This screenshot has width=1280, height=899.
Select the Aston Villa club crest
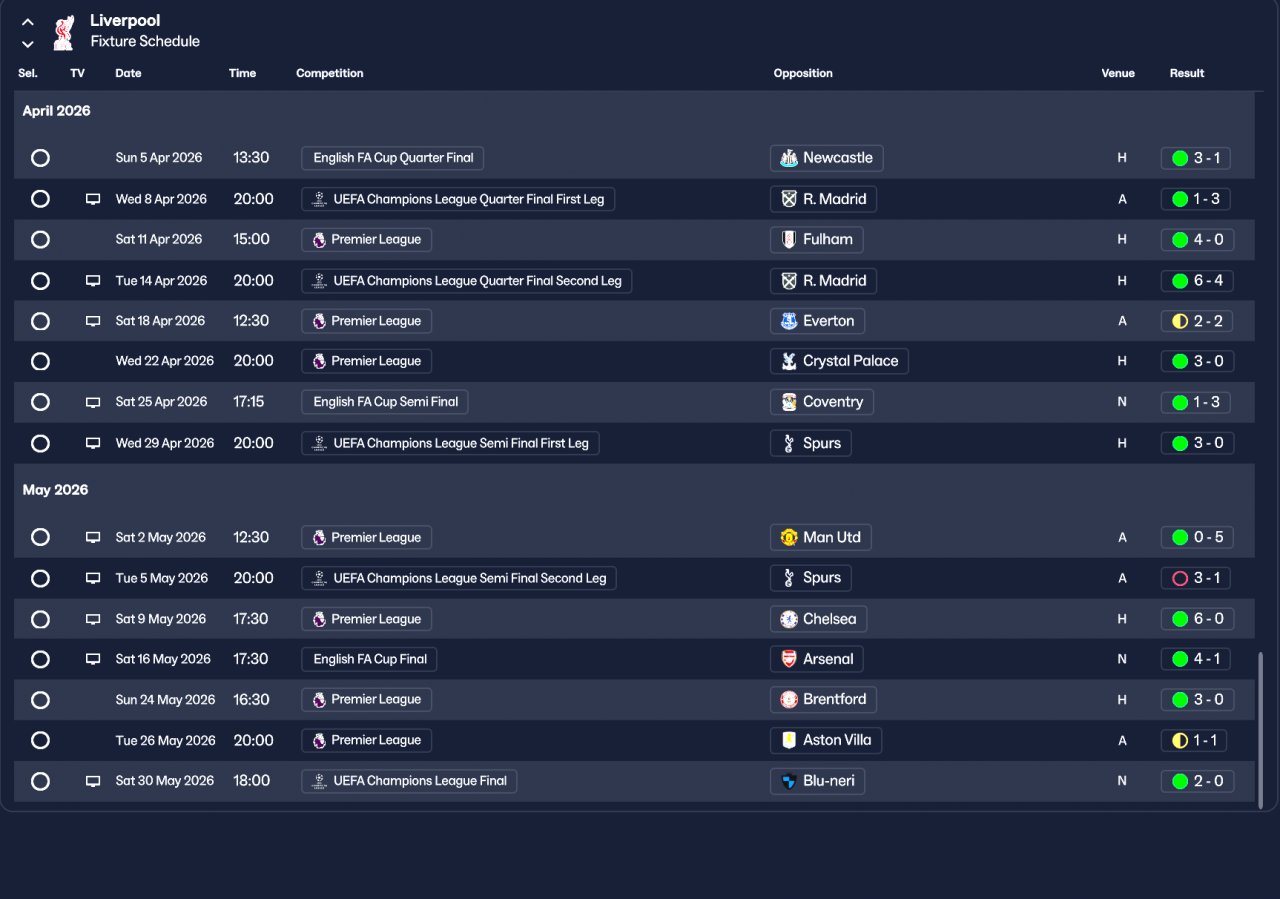tap(789, 741)
